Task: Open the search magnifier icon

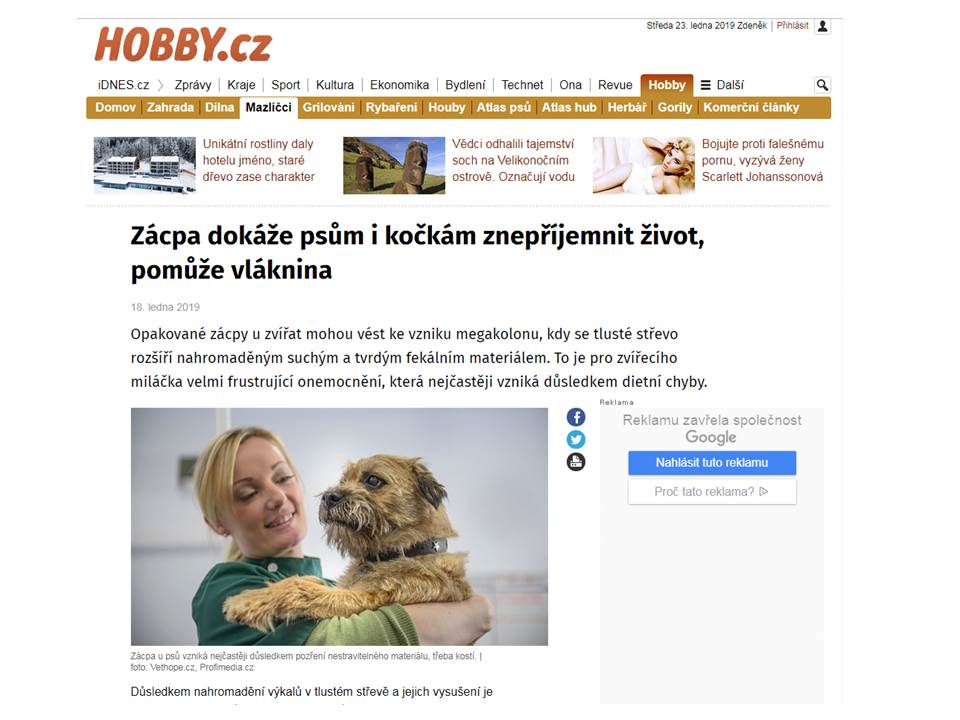Action: (x=822, y=84)
